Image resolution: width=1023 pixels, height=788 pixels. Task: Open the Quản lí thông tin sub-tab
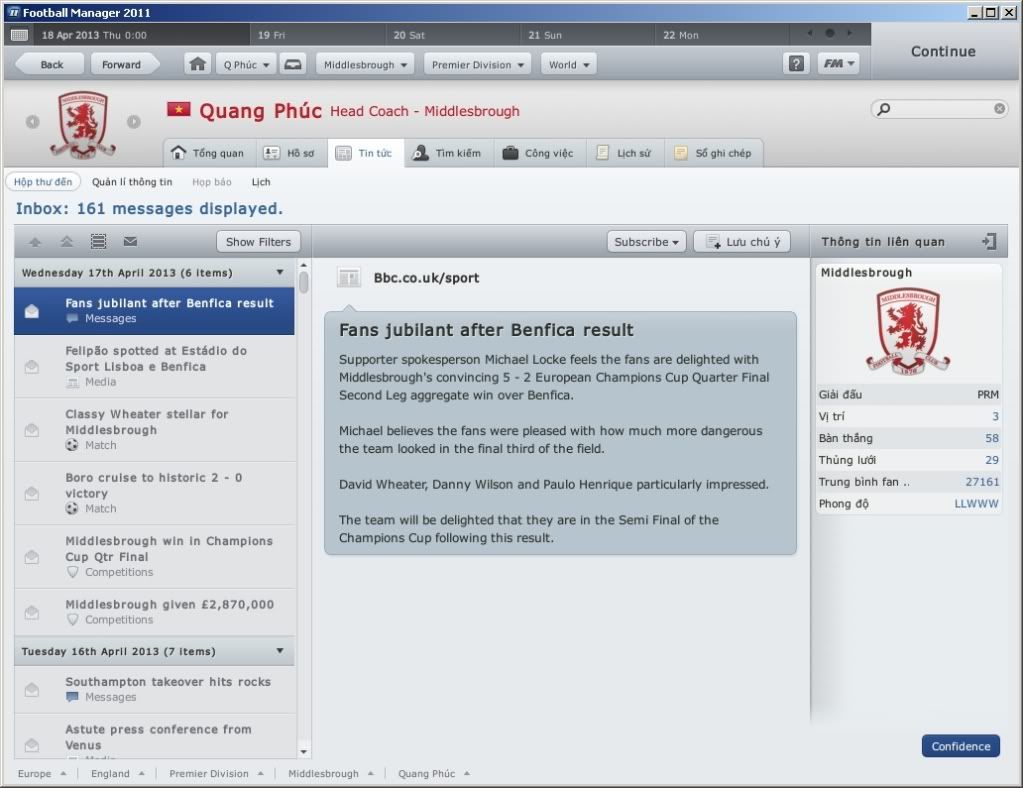coord(132,182)
